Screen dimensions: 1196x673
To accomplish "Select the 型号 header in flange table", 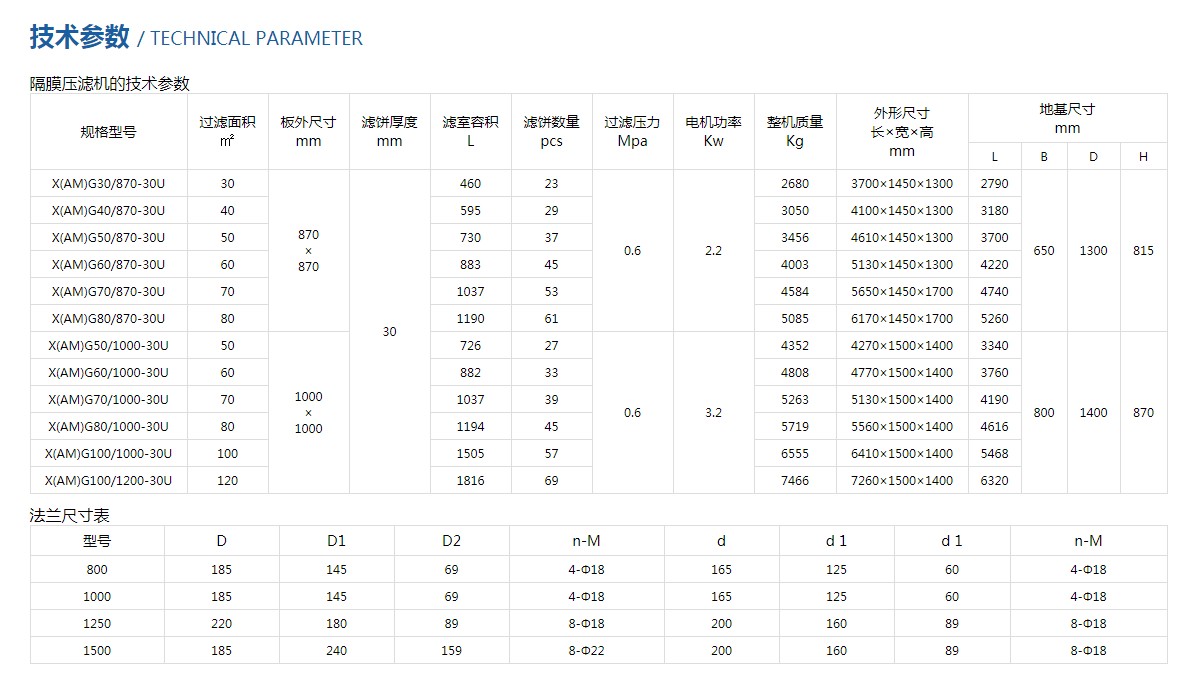I will pos(97,541).
